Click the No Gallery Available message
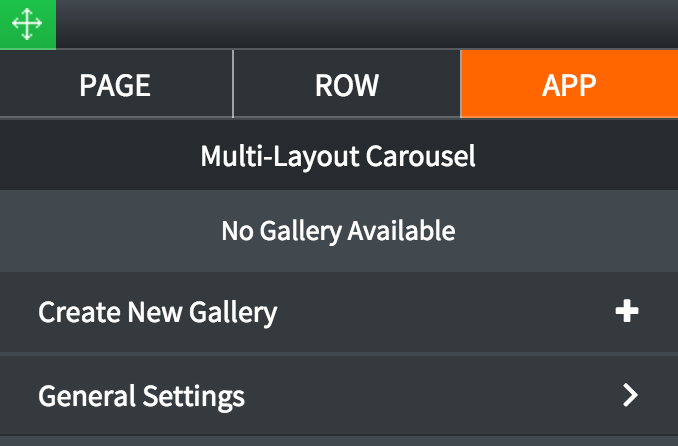The image size is (678, 446). tap(338, 232)
